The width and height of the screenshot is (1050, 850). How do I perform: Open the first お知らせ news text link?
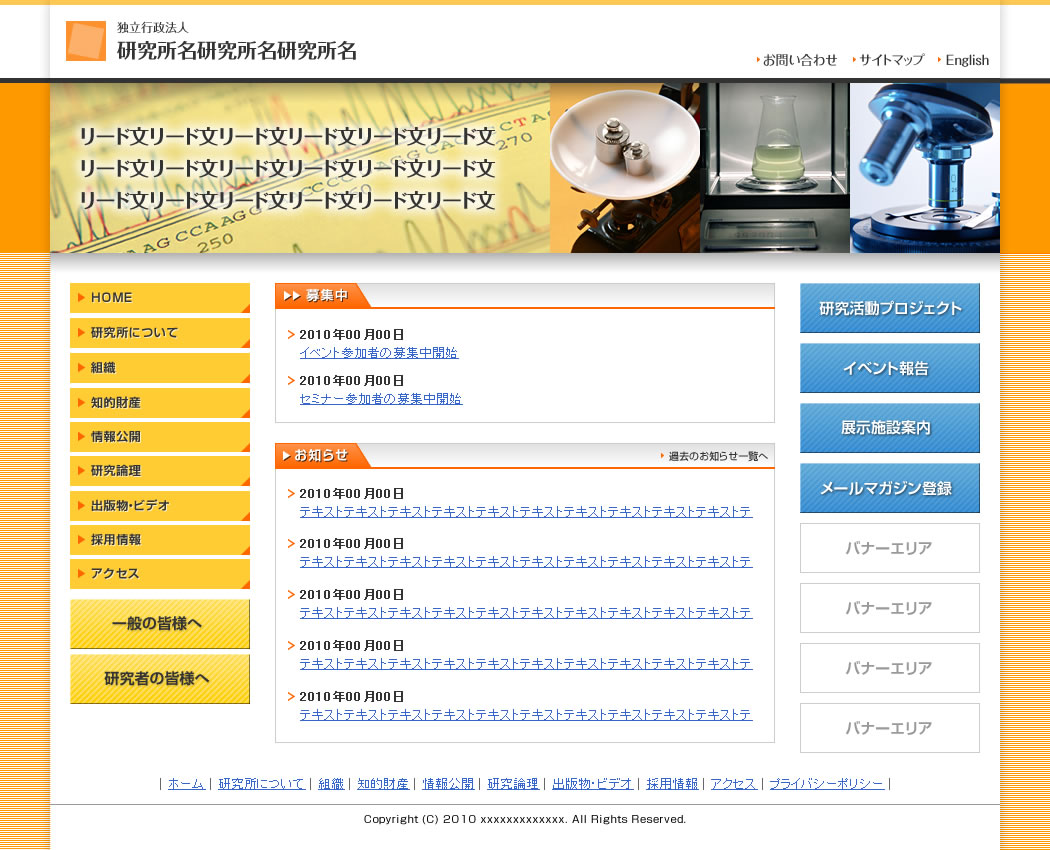point(526,512)
